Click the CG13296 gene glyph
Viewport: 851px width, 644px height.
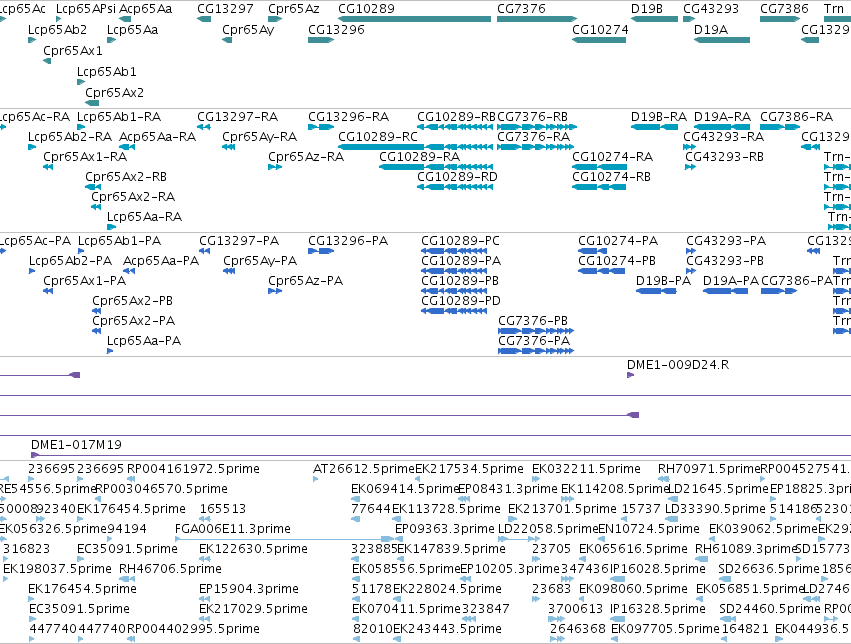pyautogui.click(x=321, y=40)
